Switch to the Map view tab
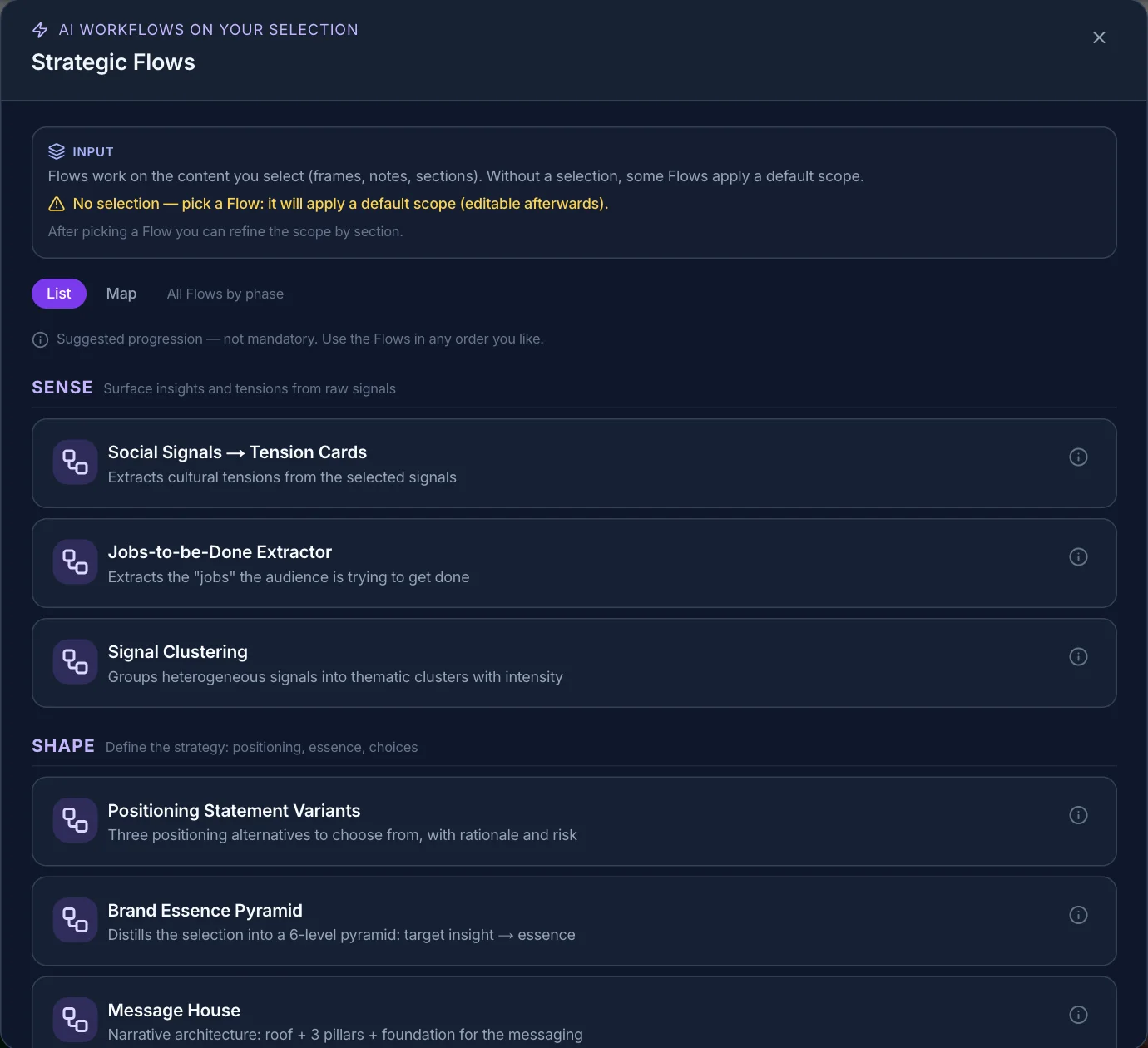 (121, 294)
